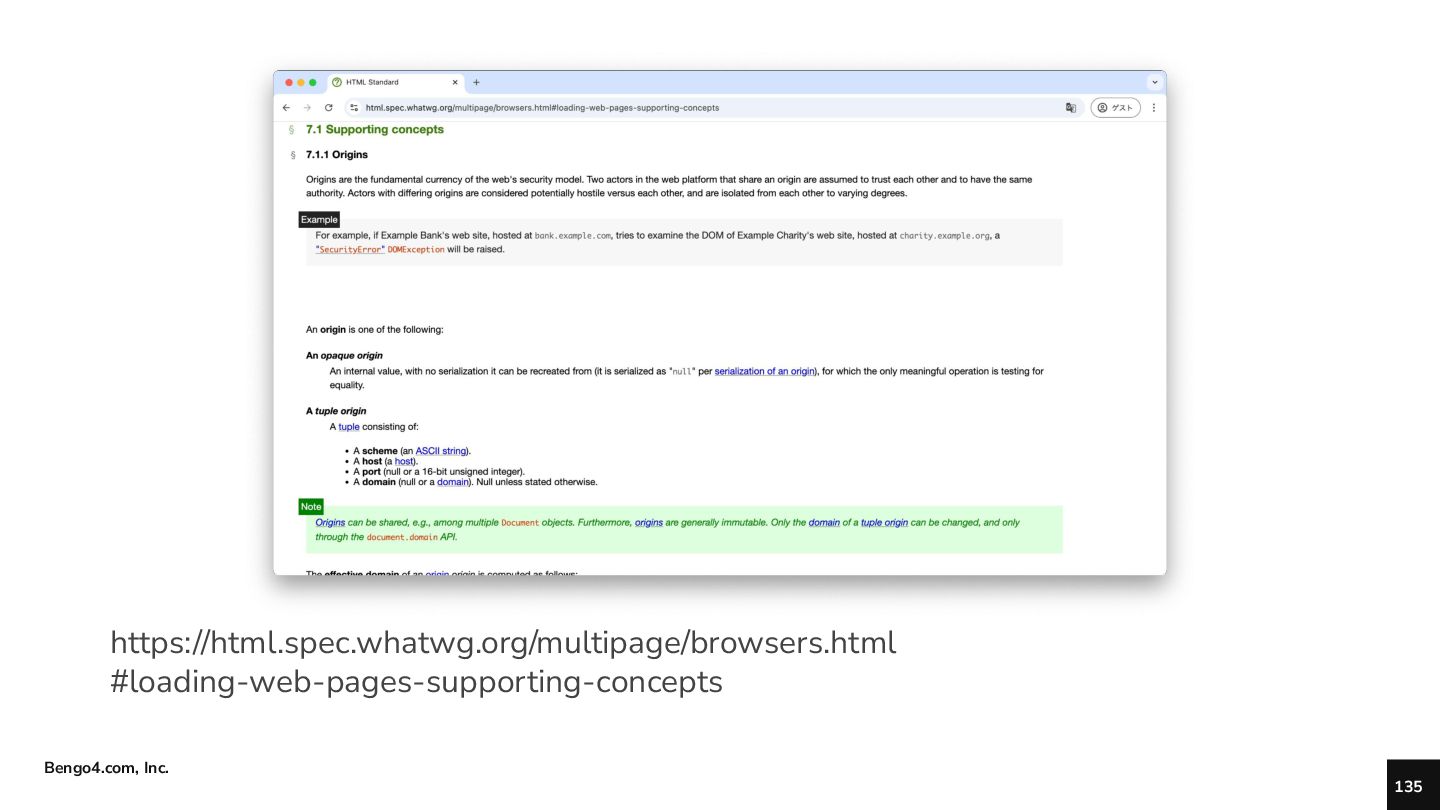Click the bank.example.com code text
The height and width of the screenshot is (810, 1440).
point(573,236)
